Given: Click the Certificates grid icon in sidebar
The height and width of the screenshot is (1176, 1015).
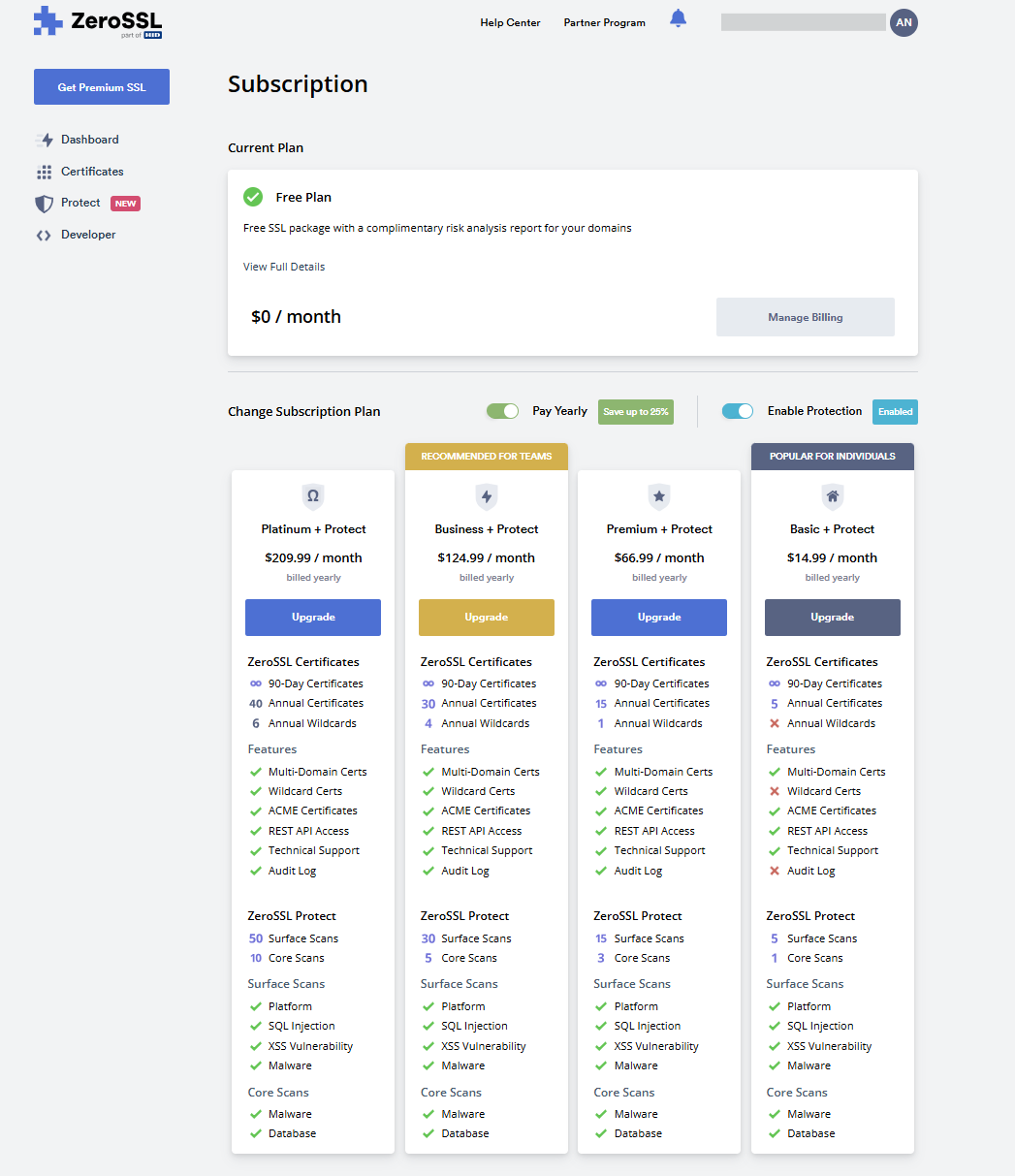Looking at the screenshot, I should pos(45,173).
